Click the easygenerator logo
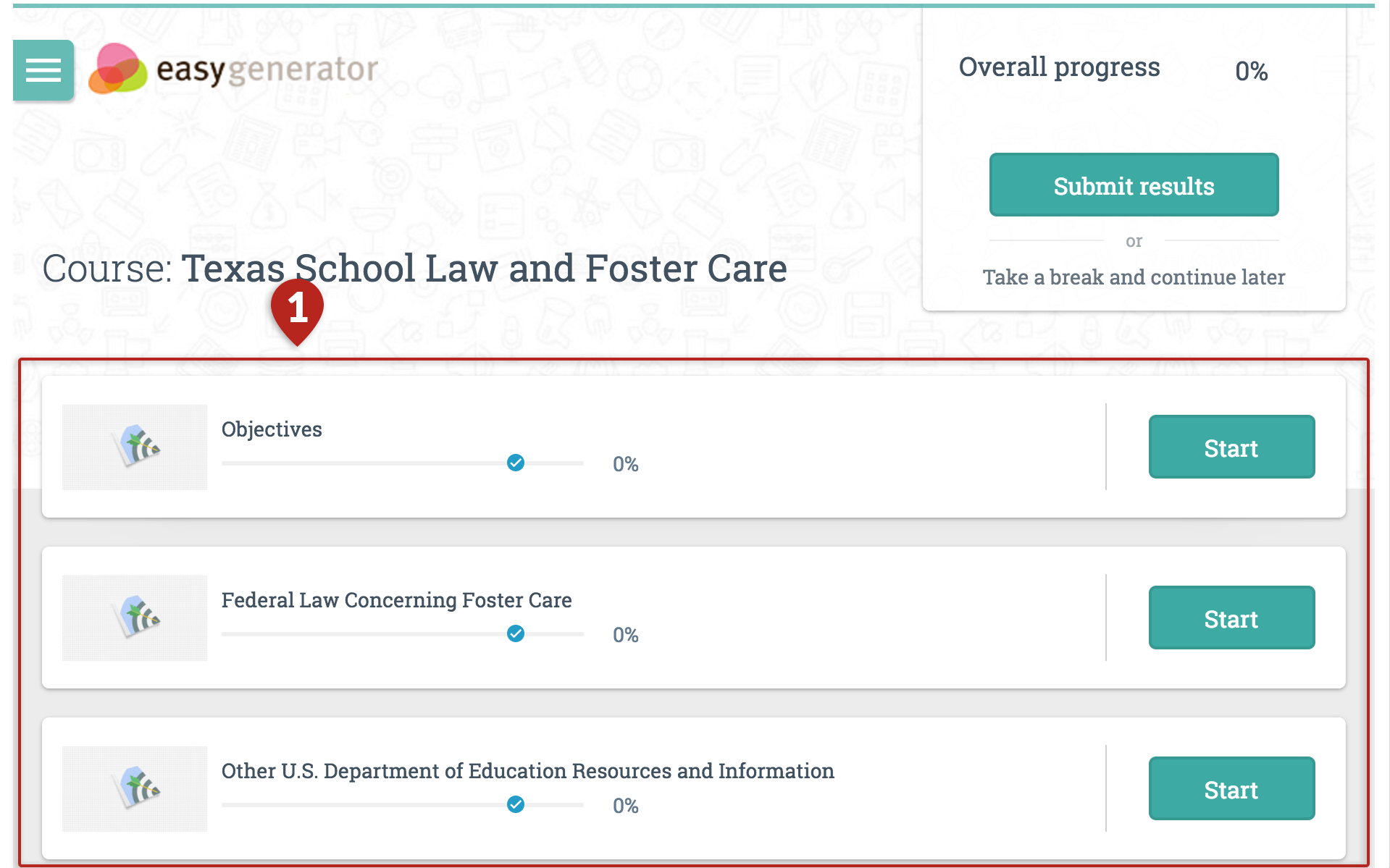Viewport: 1390px width, 868px height. coord(233,69)
